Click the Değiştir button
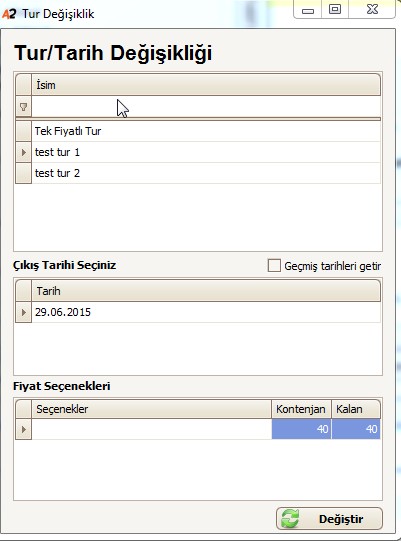Viewport: 401px width, 541px height. (329, 519)
